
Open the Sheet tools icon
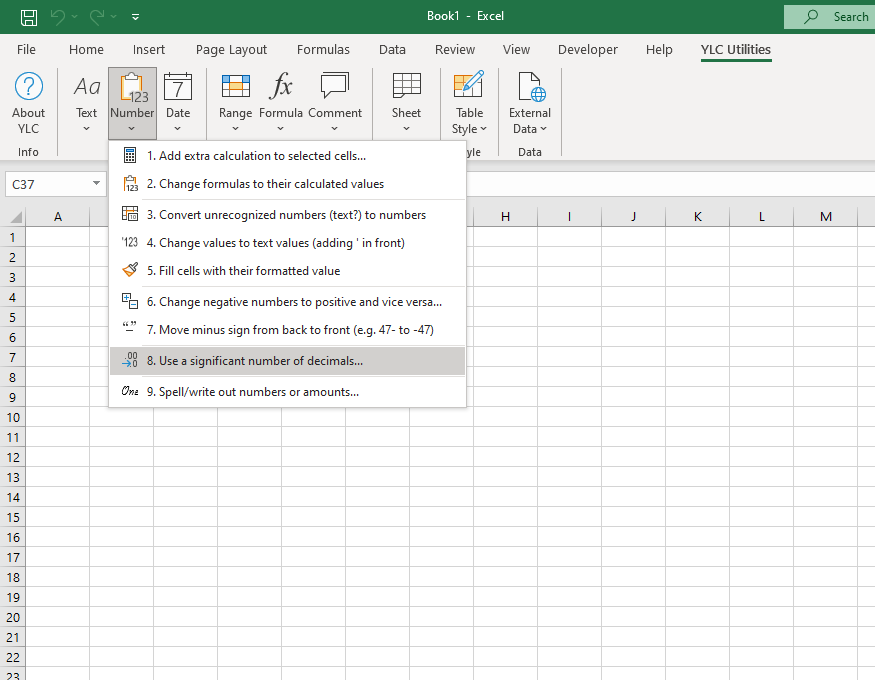coord(406,88)
